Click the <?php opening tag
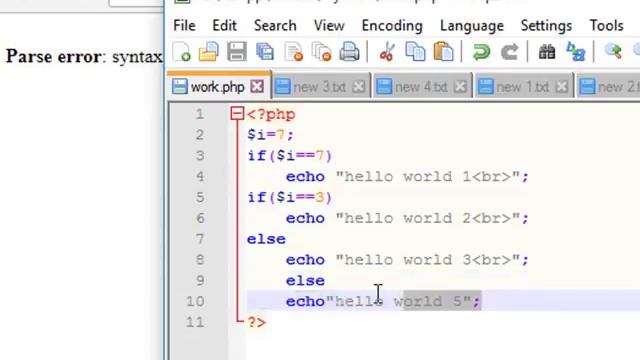The image size is (640, 360). point(271,114)
